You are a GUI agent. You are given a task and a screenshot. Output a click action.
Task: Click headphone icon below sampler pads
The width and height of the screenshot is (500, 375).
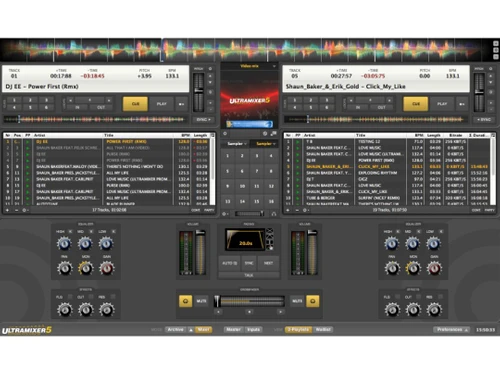(x=274, y=214)
